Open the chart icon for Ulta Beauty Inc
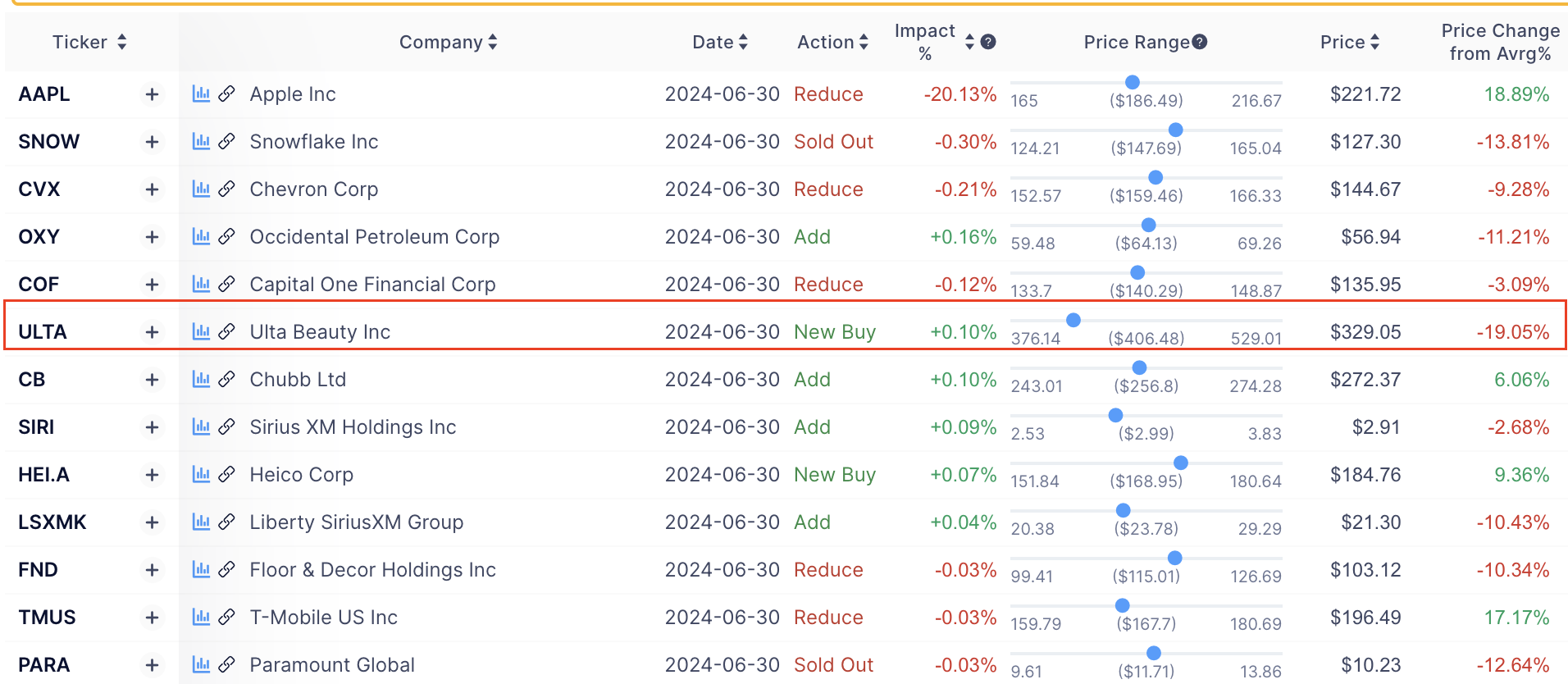The height and width of the screenshot is (684, 1568). [201, 332]
